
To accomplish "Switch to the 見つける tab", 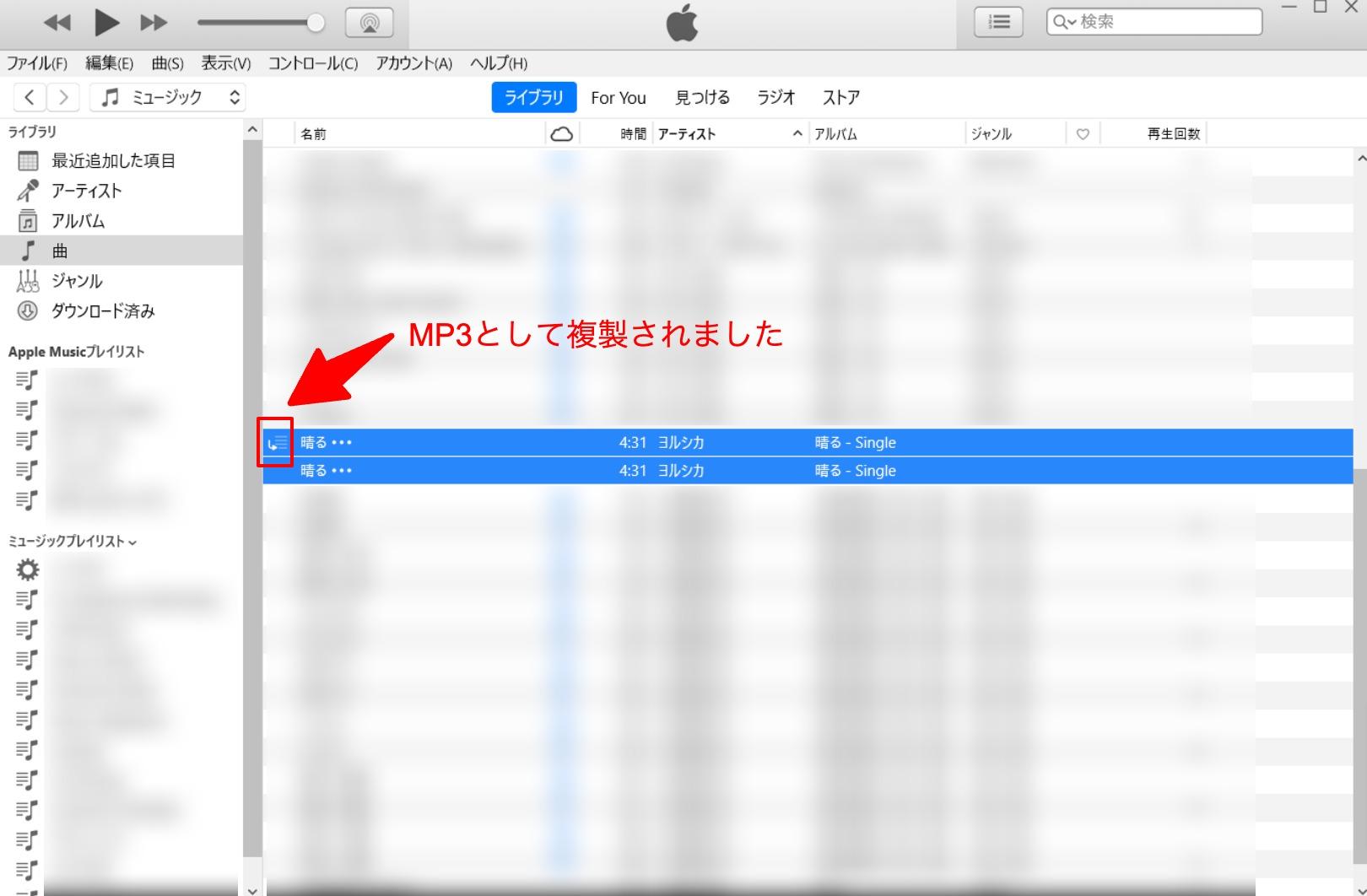I will pyautogui.click(x=702, y=98).
